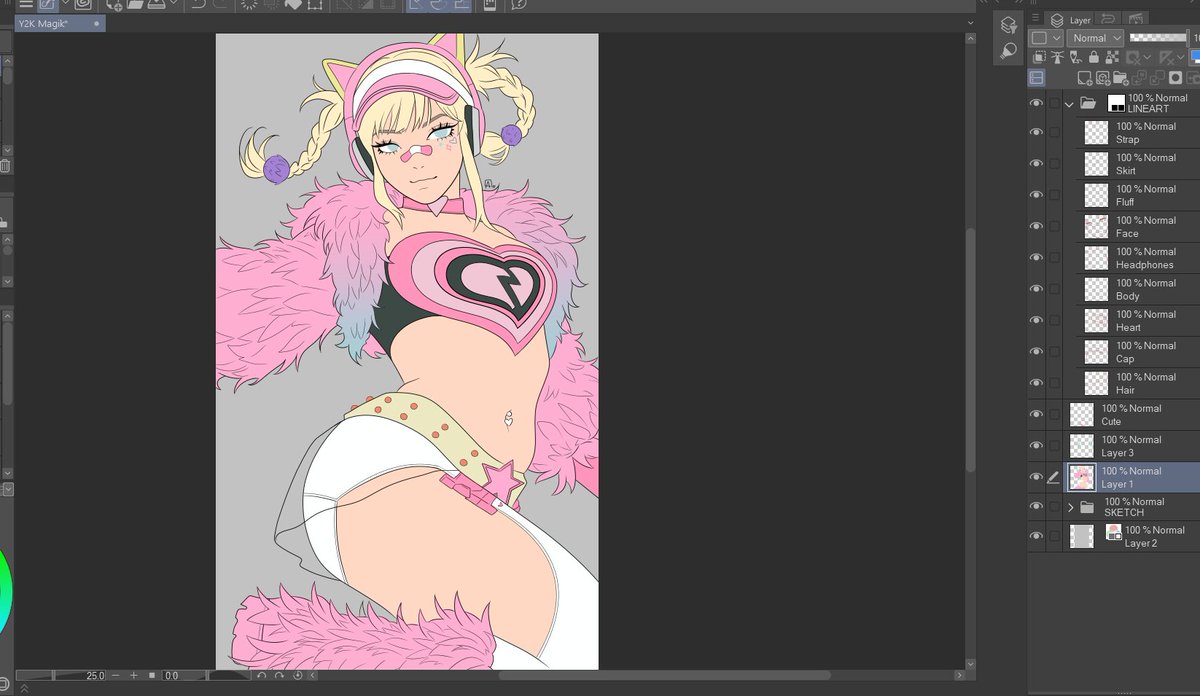Open mask enable dropdown arrow
The width and height of the screenshot is (1200, 696).
(1147, 57)
